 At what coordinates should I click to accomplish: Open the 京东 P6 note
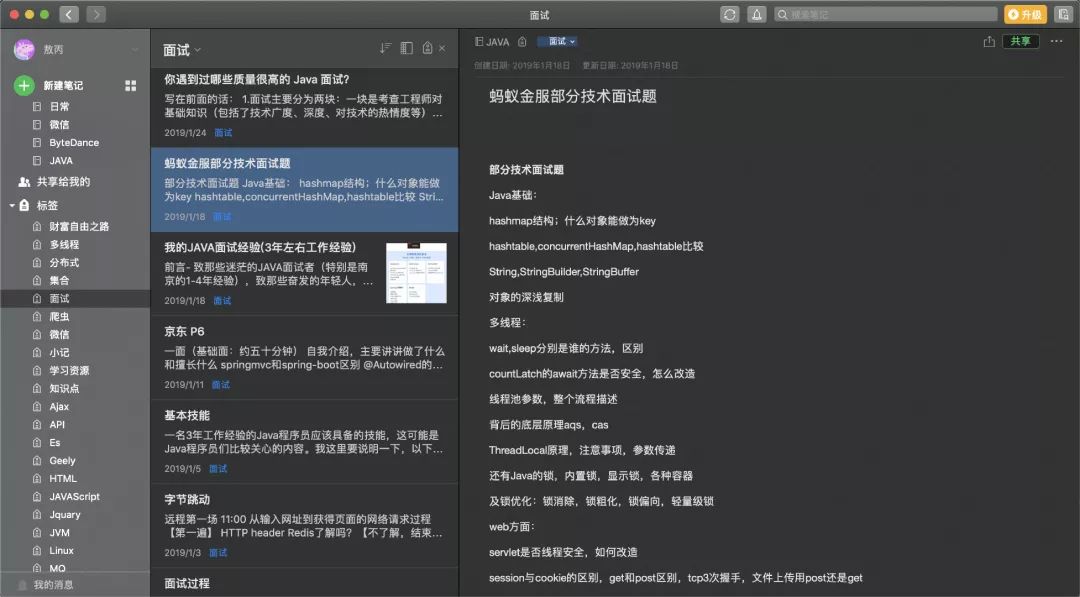point(304,358)
